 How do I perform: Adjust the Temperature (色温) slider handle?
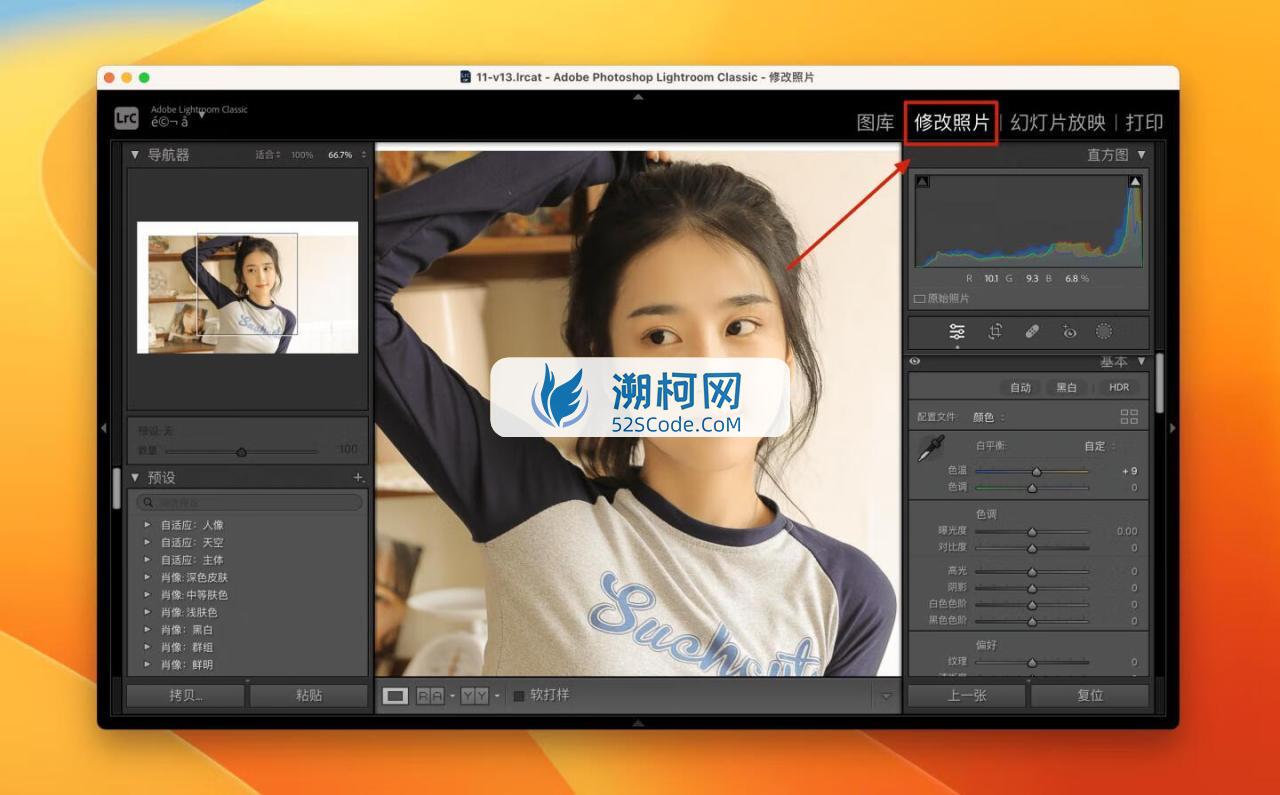[x=1036, y=471]
